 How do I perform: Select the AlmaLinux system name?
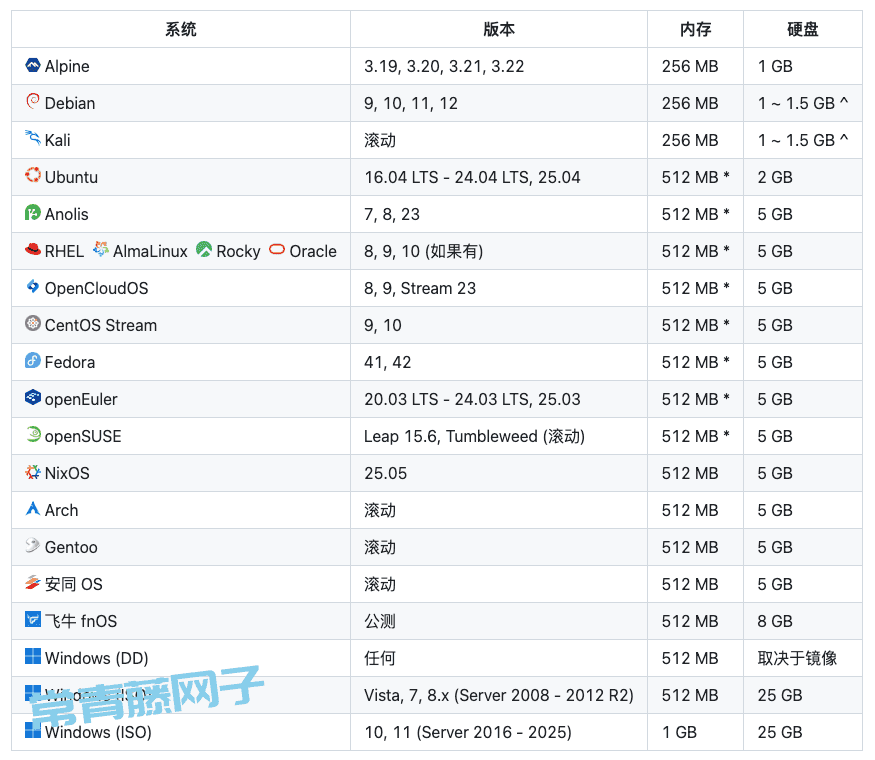[x=151, y=251]
